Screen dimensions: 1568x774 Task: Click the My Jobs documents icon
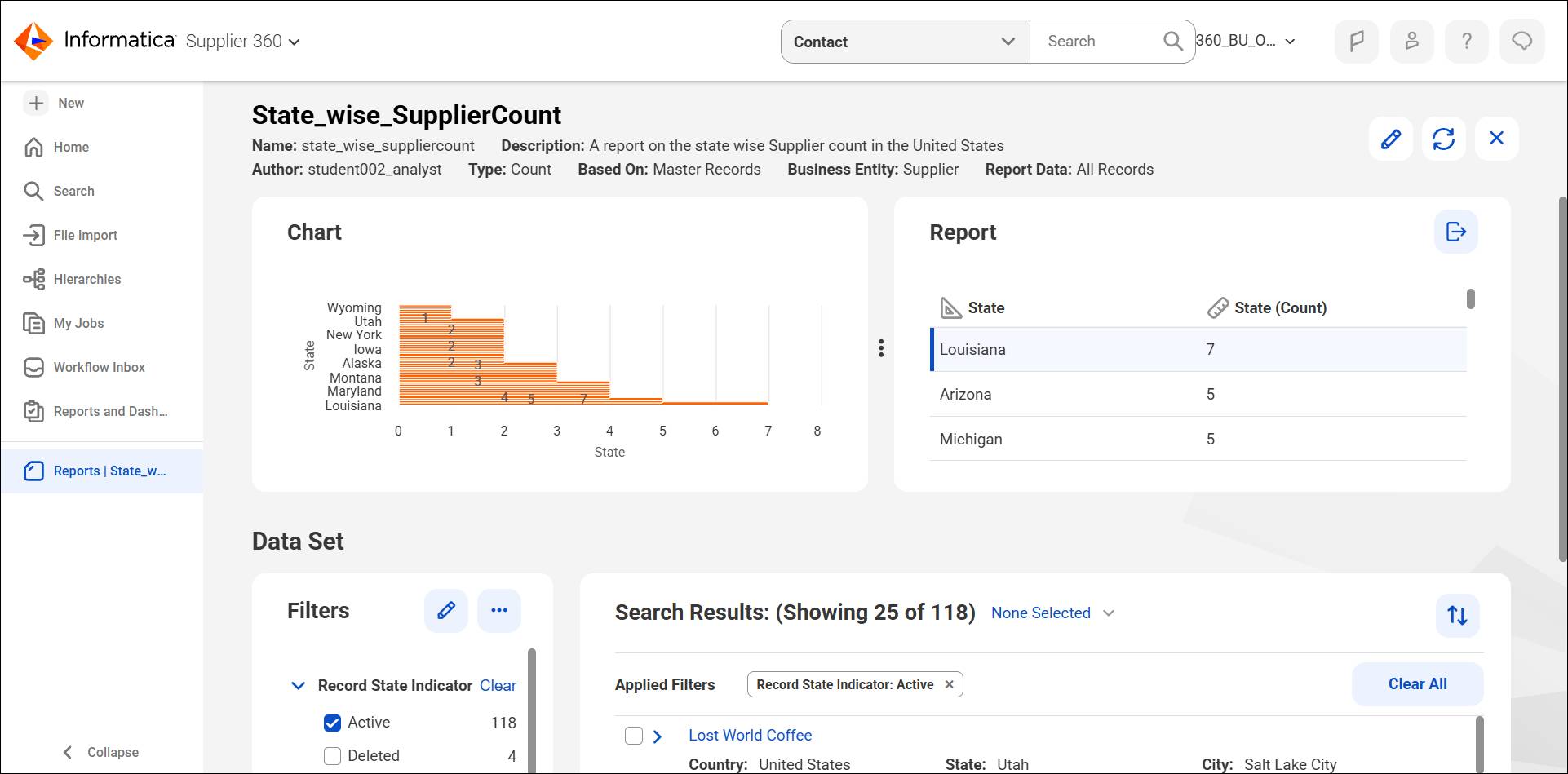[33, 323]
